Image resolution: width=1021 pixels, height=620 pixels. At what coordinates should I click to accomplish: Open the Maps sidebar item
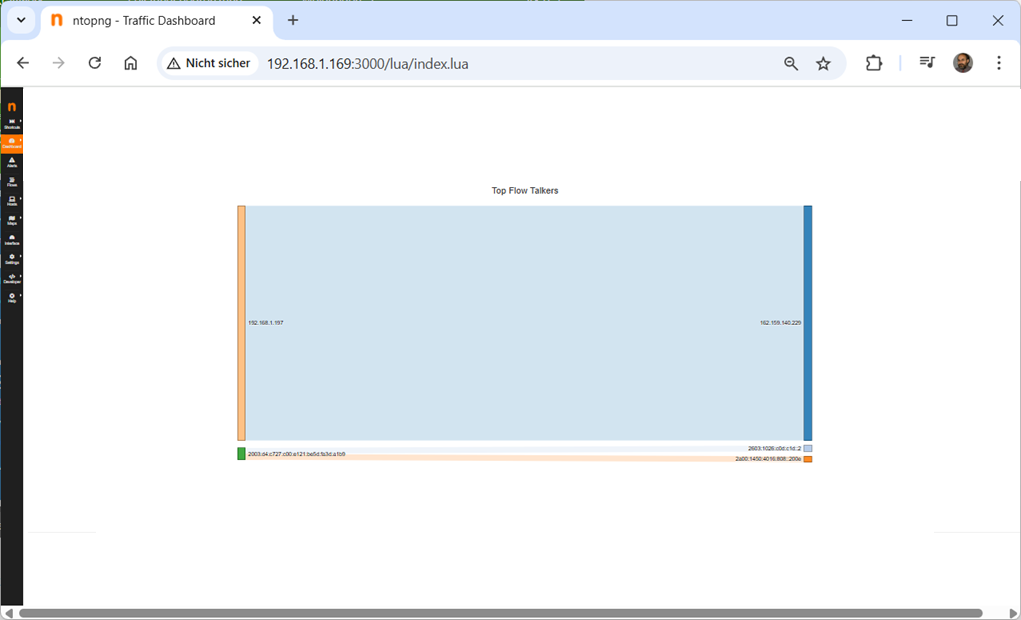pyautogui.click(x=12, y=220)
